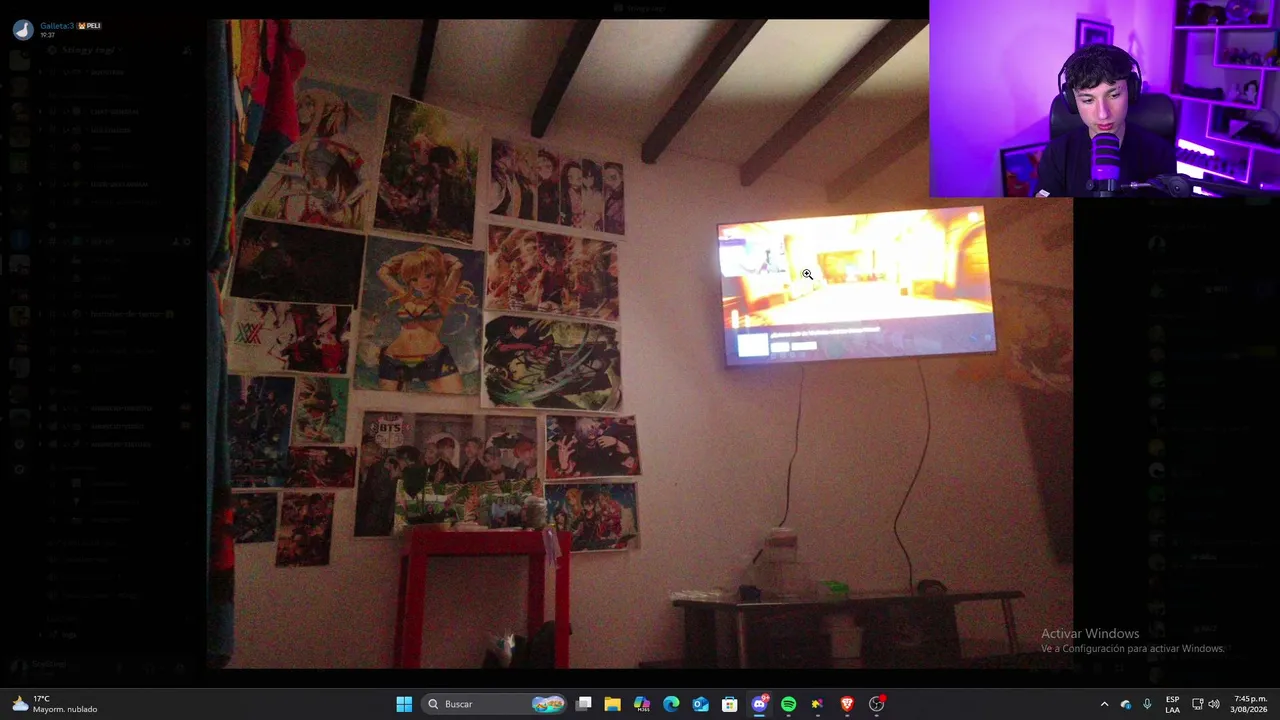Click the PELI server tag badge
The width and height of the screenshot is (1280, 720).
click(90, 25)
